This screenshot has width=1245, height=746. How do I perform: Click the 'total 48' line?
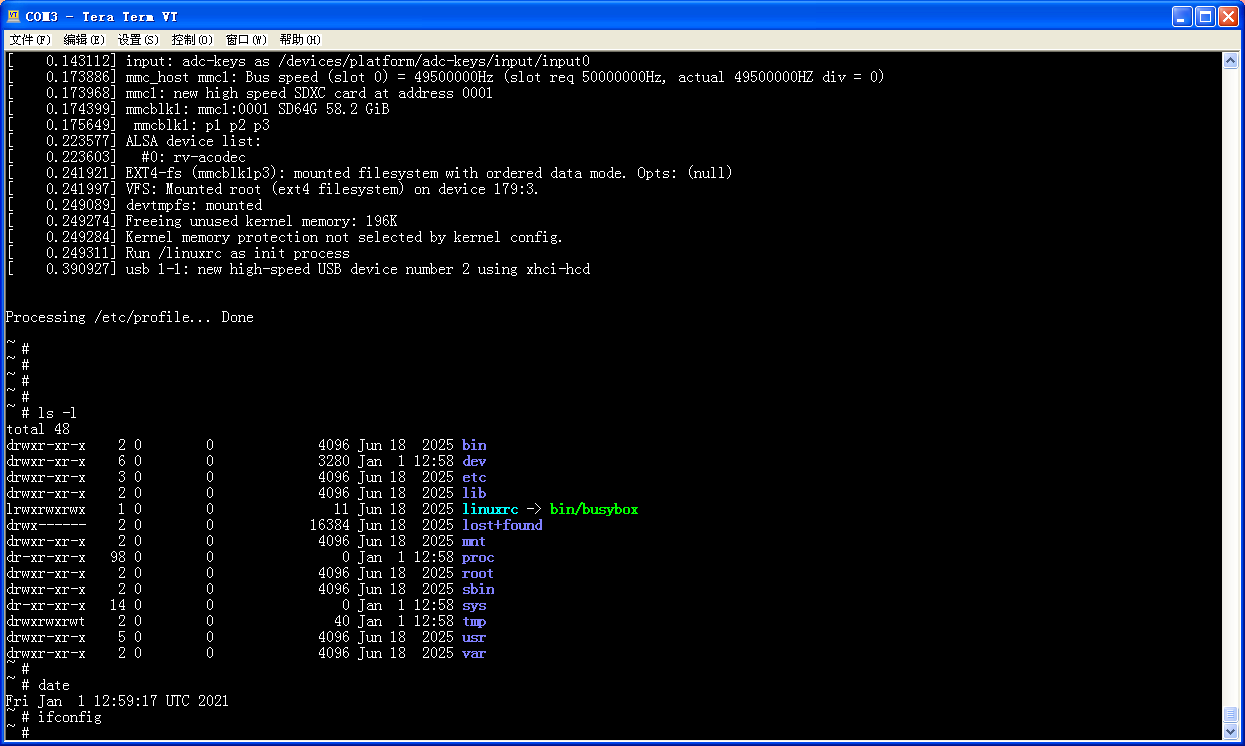click(38, 429)
